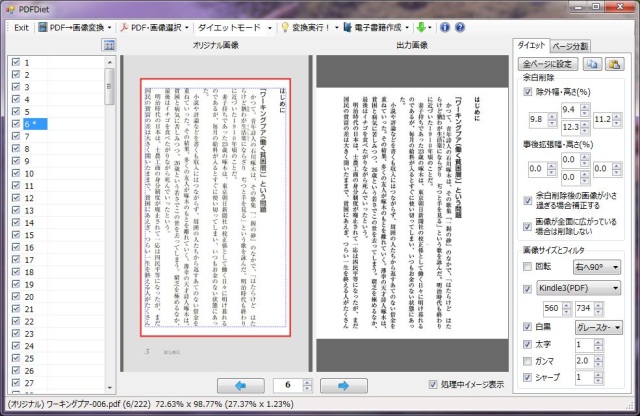Click the blue help question mark icon
The height and width of the screenshot is (416, 640).
coord(459,27)
